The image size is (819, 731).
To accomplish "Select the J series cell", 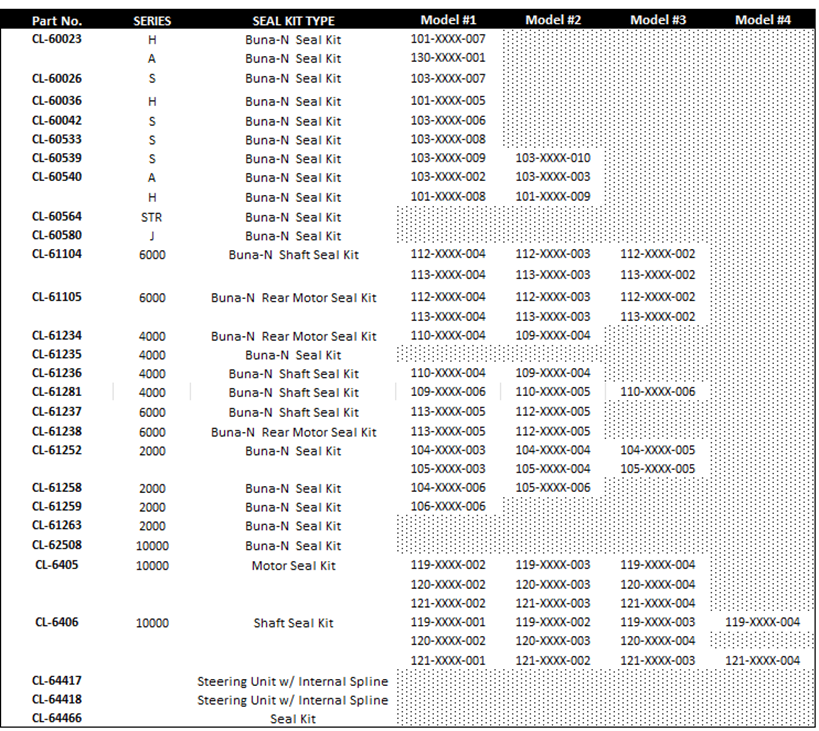I will (x=152, y=236).
